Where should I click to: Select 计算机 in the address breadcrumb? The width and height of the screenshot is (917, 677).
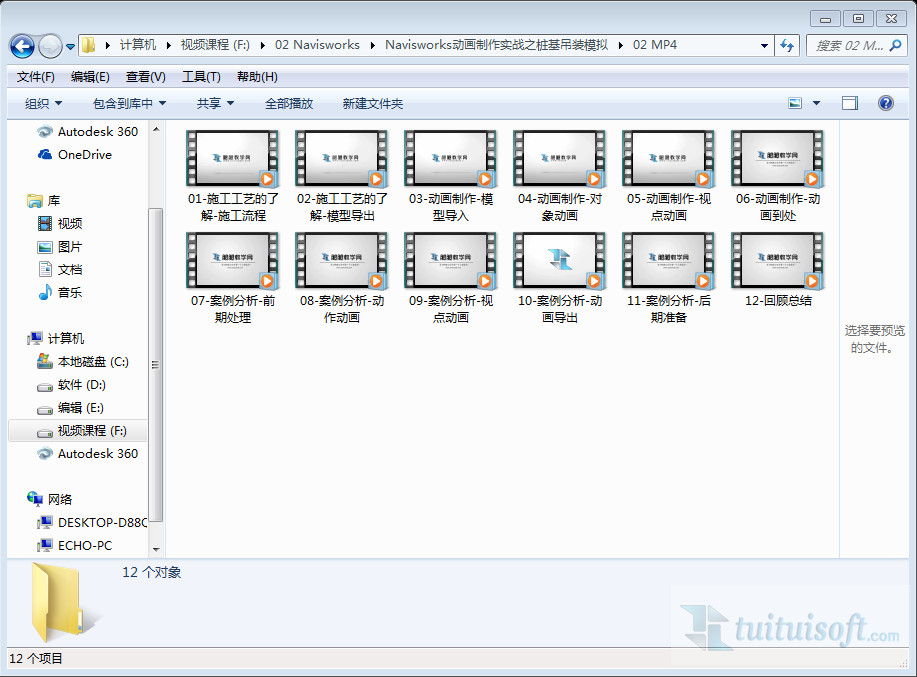pos(138,45)
